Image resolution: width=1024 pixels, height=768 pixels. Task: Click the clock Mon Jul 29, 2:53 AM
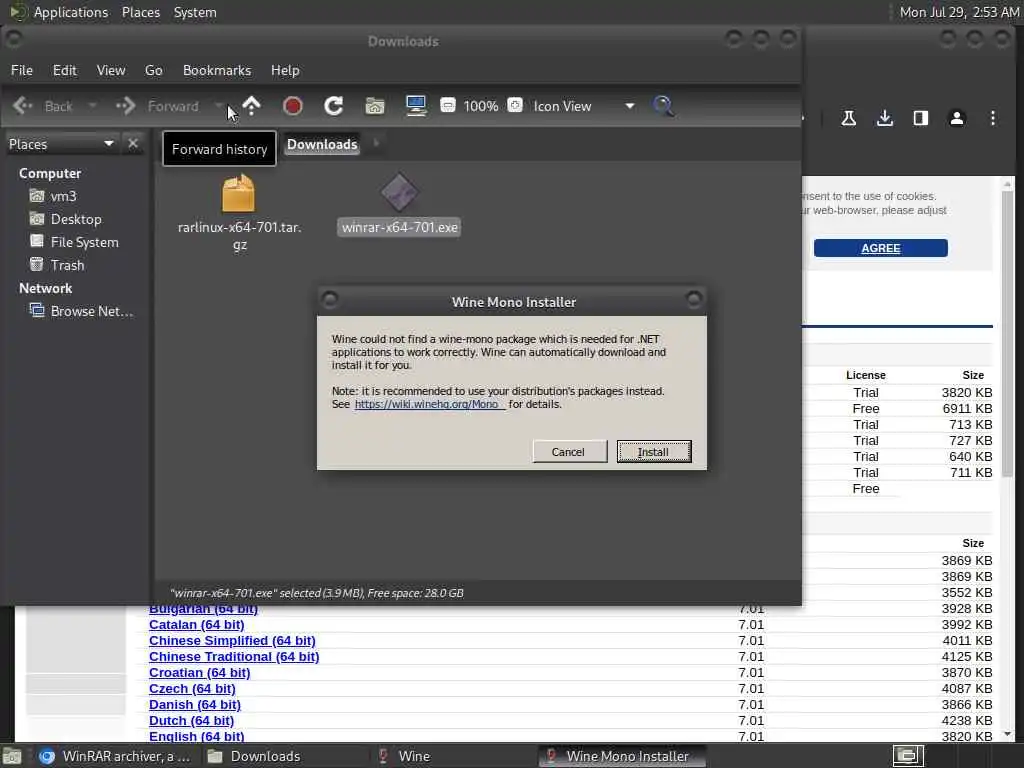958,12
